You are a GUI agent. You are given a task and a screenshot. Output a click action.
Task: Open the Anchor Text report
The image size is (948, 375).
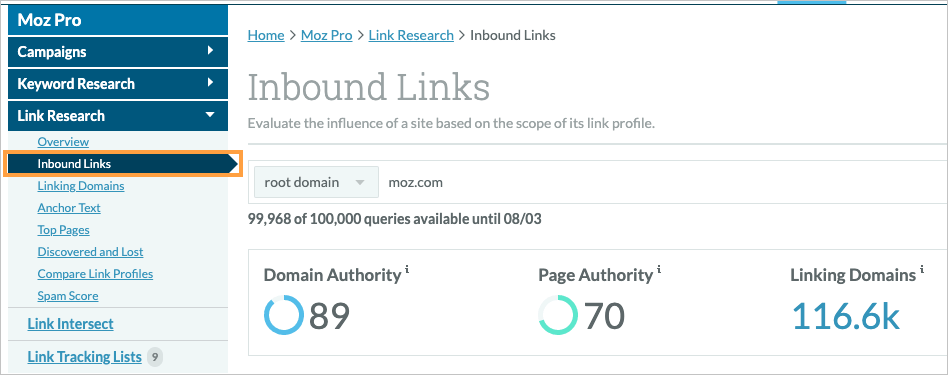pyautogui.click(x=69, y=207)
